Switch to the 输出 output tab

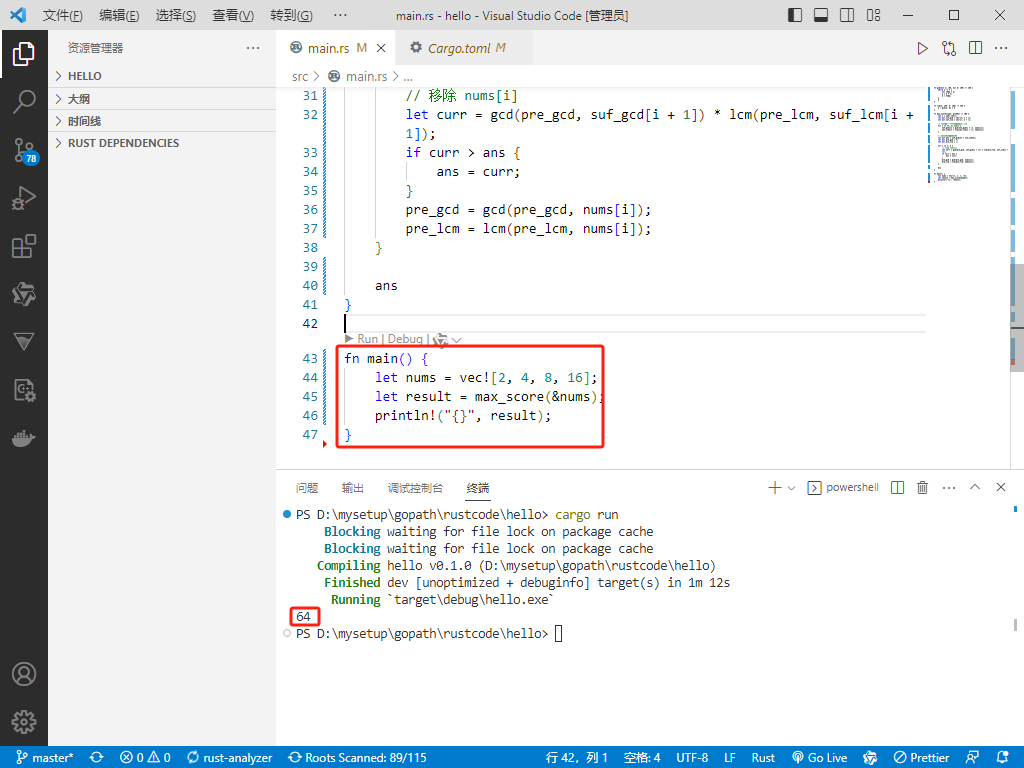point(353,488)
